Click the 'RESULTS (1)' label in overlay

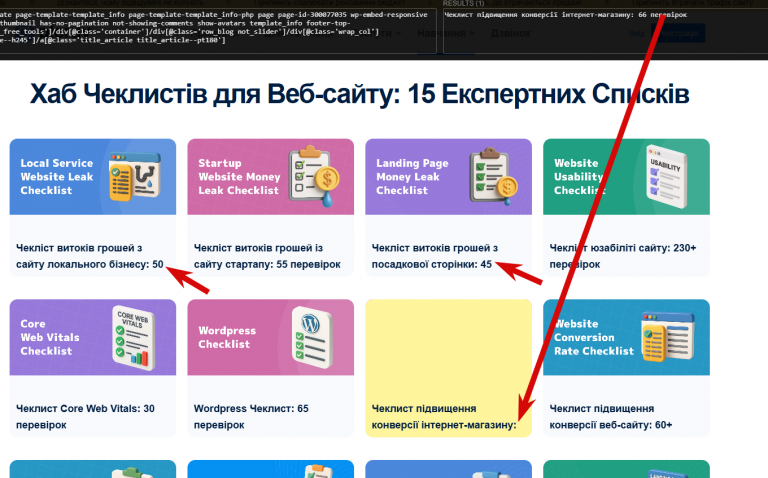463,3
